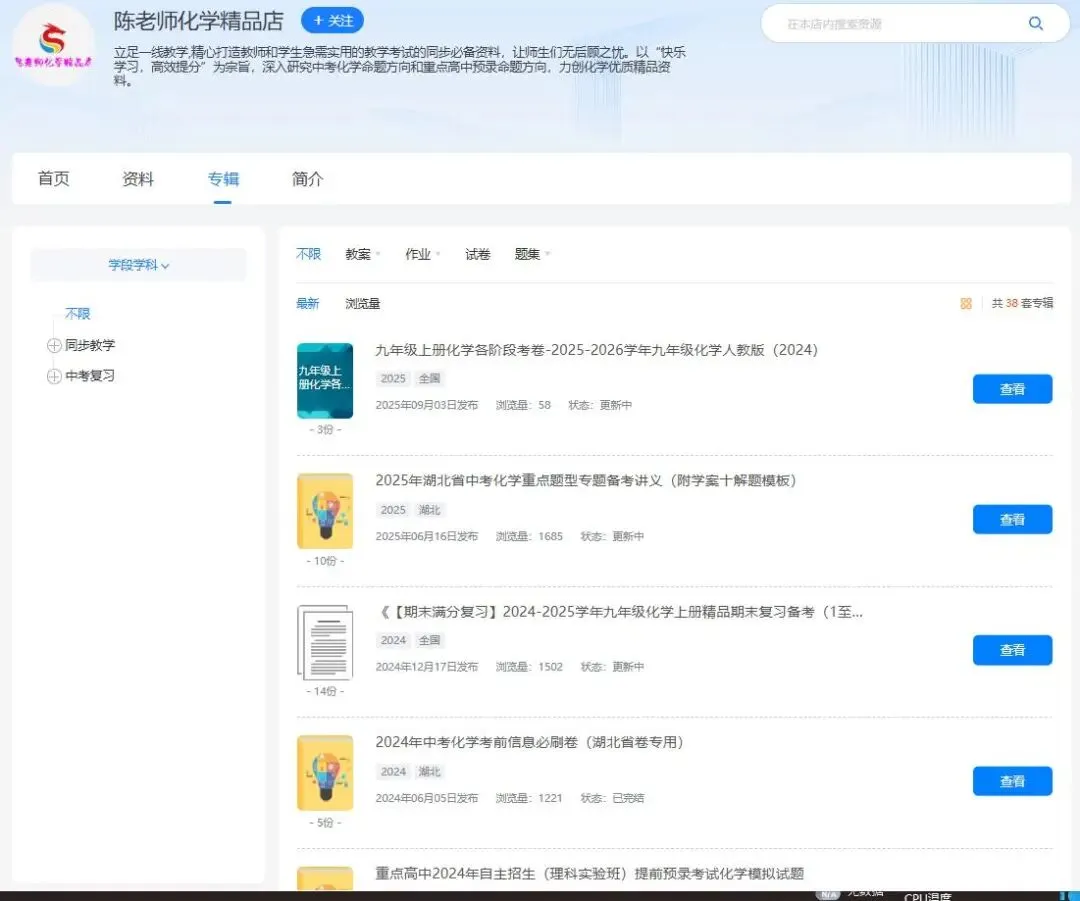The height and width of the screenshot is (901, 1080).
Task: Switch to the 简介 tab
Action: point(307,179)
